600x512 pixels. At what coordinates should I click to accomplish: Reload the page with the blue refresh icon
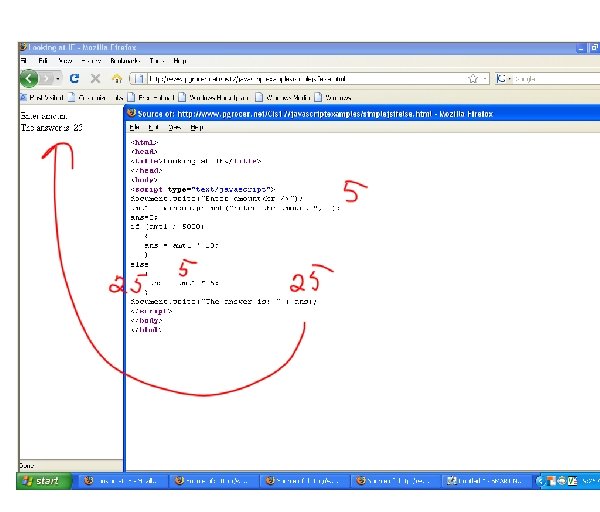point(74,78)
